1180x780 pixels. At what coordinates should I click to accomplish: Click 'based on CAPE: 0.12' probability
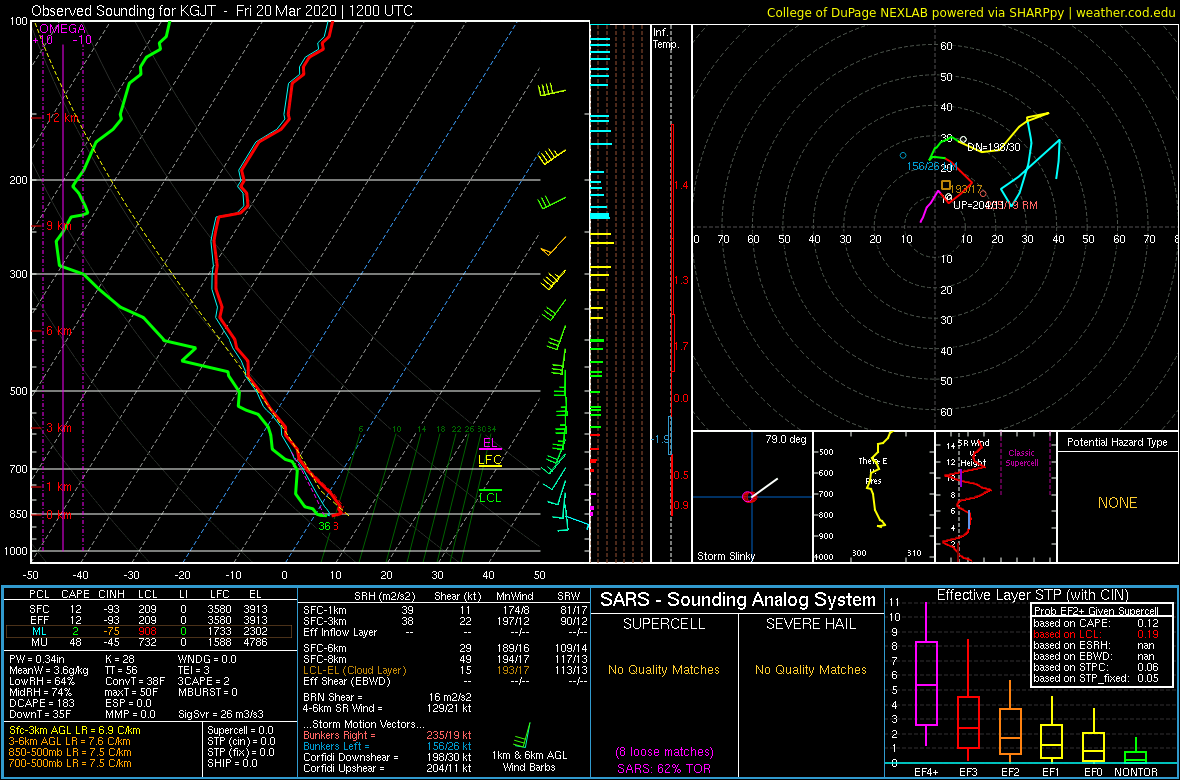click(1096, 623)
